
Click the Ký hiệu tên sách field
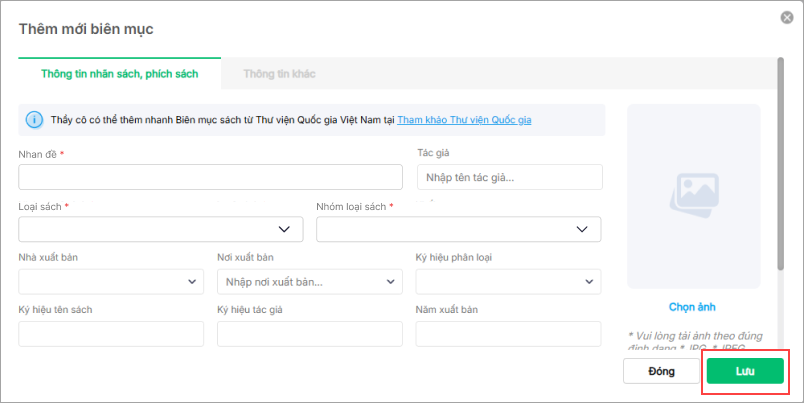coord(111,334)
